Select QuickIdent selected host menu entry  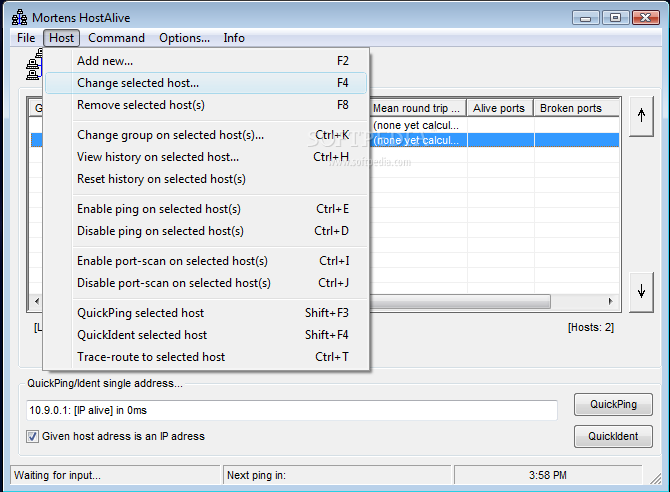coord(206,335)
